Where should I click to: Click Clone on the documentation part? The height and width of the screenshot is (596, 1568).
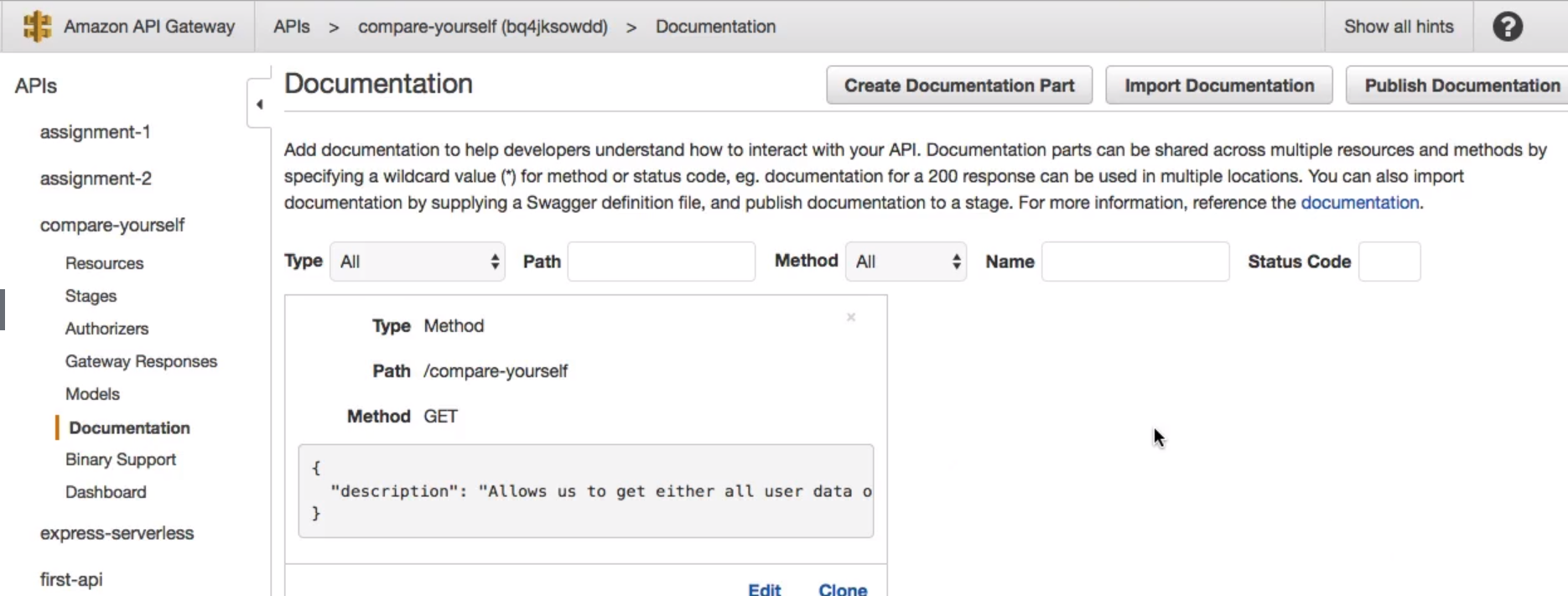(843, 590)
